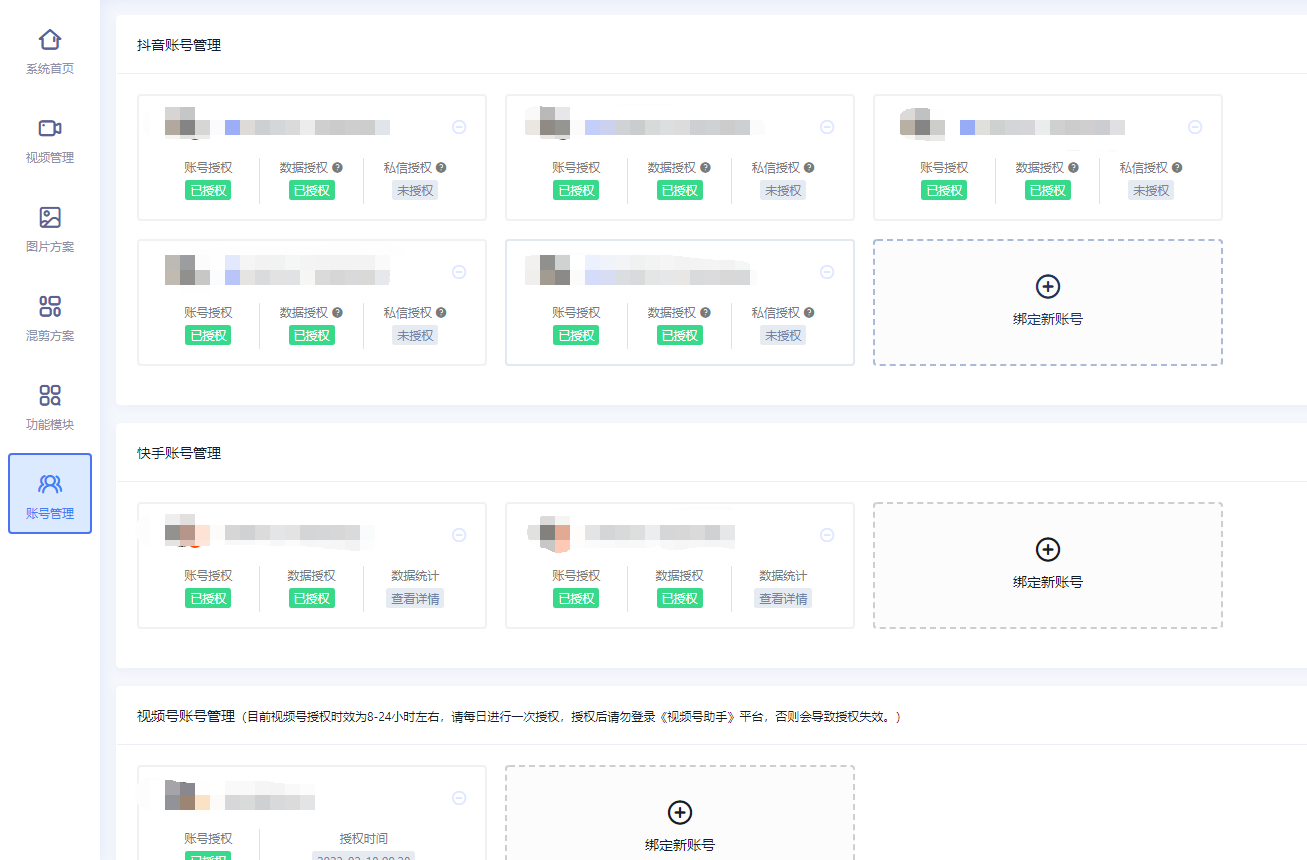The image size is (1307, 860).
Task: Open 功能模块 from the sidebar
Action: (x=50, y=408)
